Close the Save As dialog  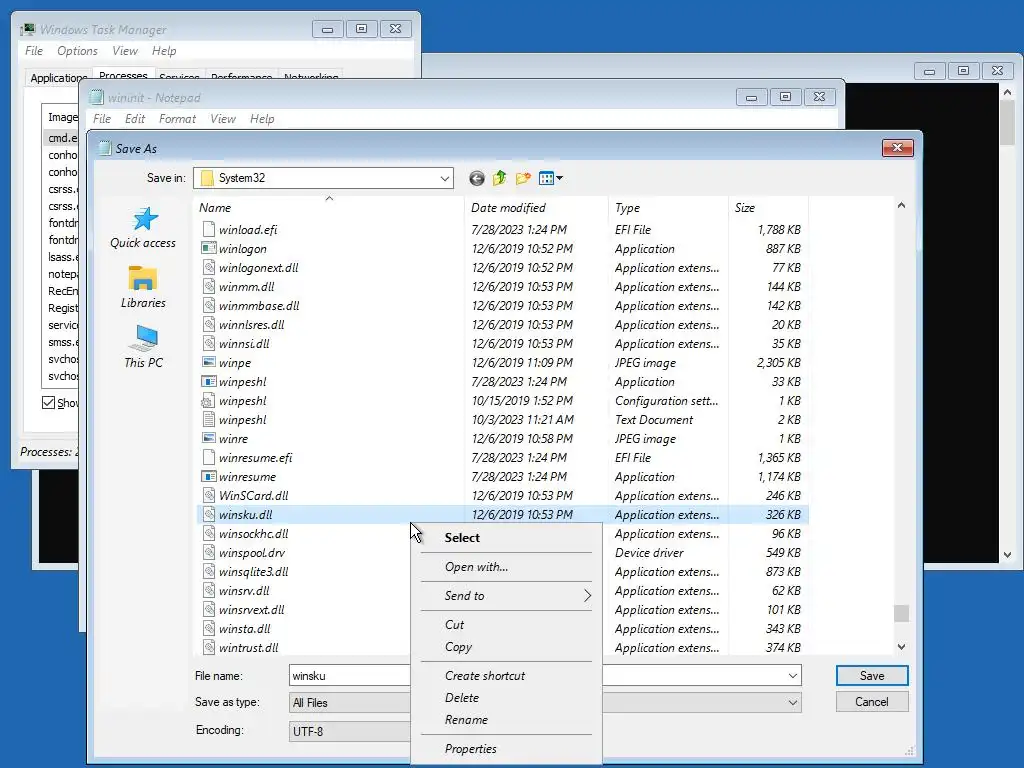click(x=897, y=148)
